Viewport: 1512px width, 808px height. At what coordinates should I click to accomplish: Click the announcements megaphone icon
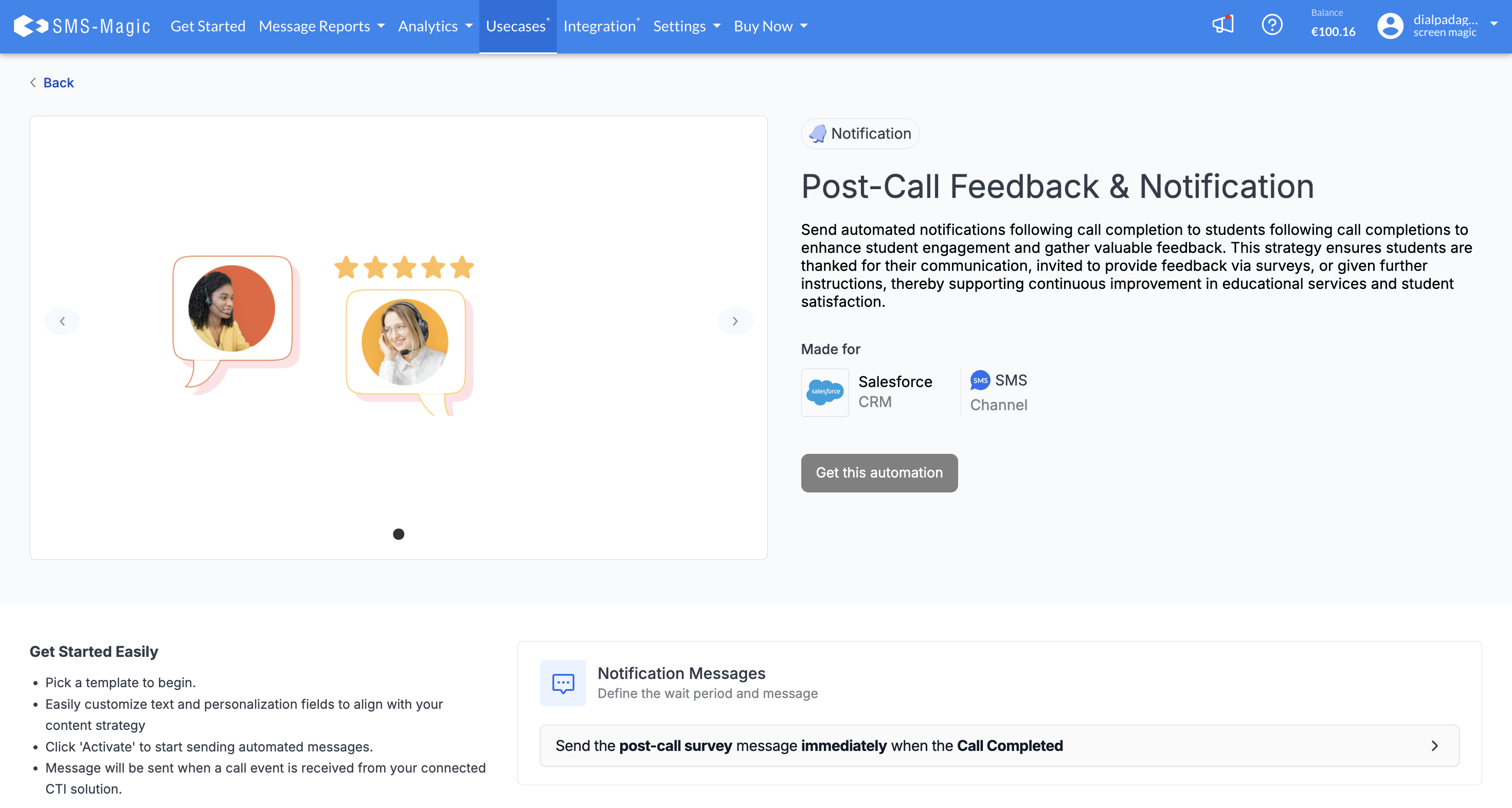tap(1222, 25)
